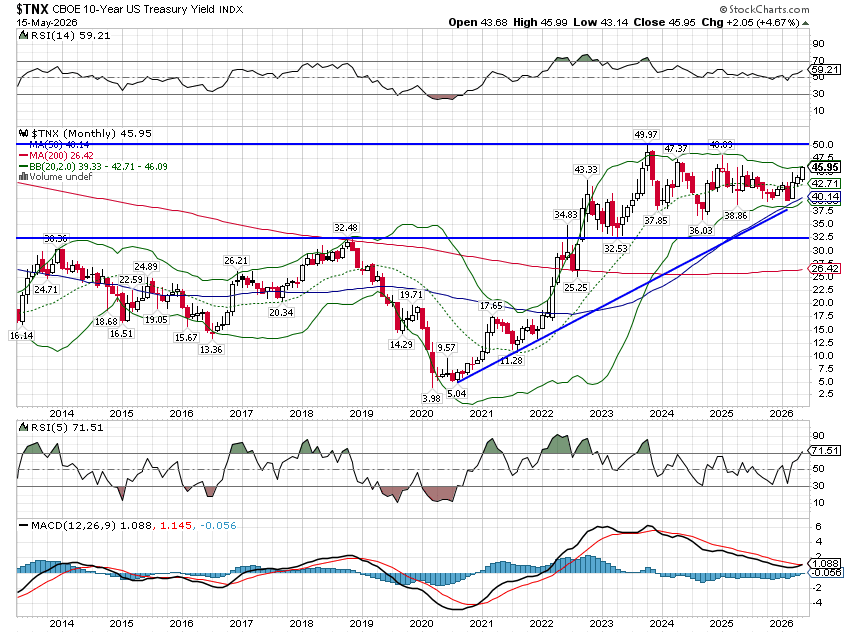This screenshot has width=850, height=633.
Task: Click the 20.34 low label
Action: tap(281, 313)
